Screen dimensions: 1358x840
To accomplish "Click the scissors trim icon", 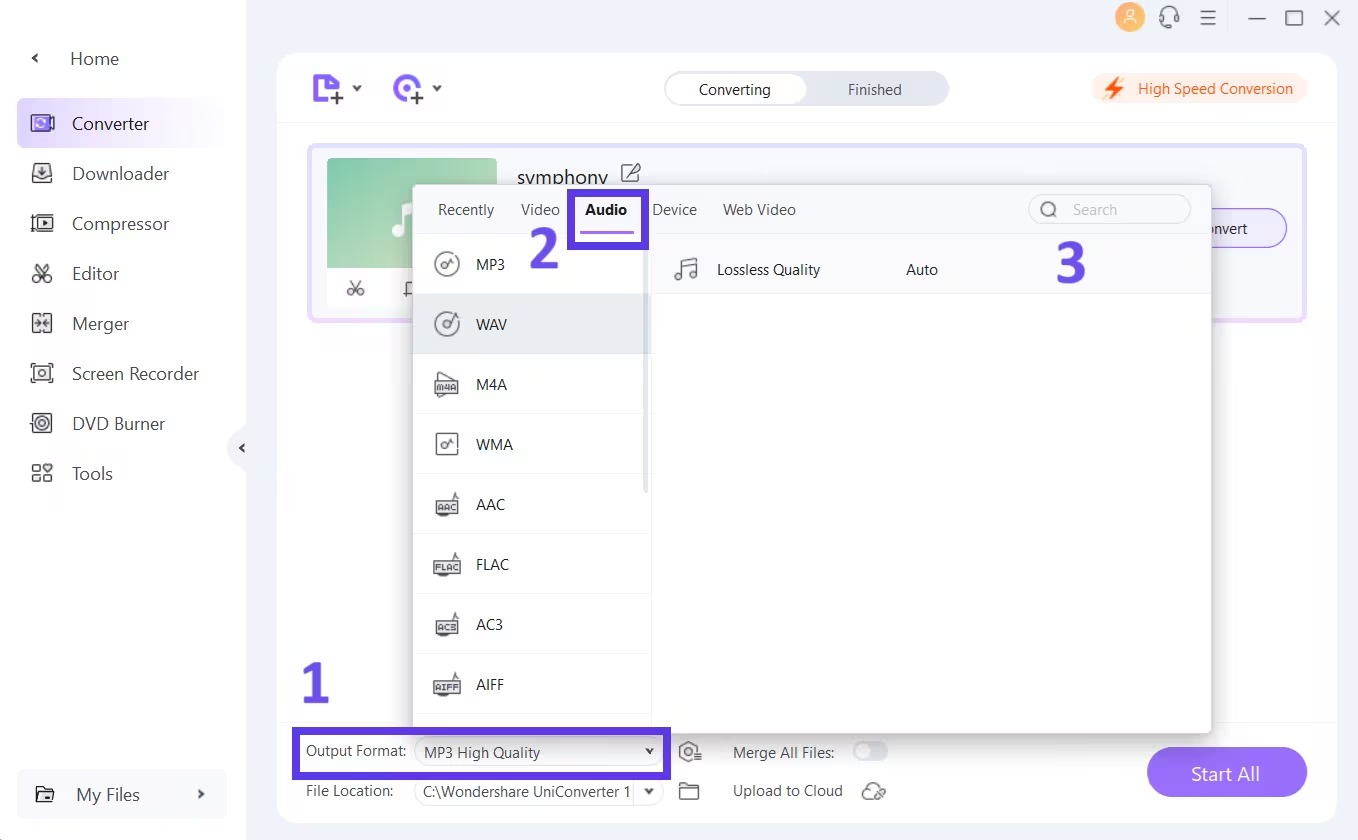I will pyautogui.click(x=355, y=288).
